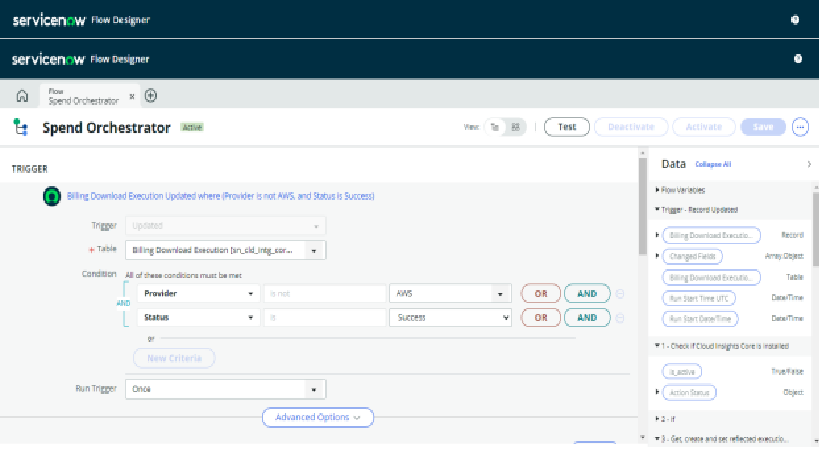819x460 pixels.
Task: Click the Save button
Action: click(763, 127)
